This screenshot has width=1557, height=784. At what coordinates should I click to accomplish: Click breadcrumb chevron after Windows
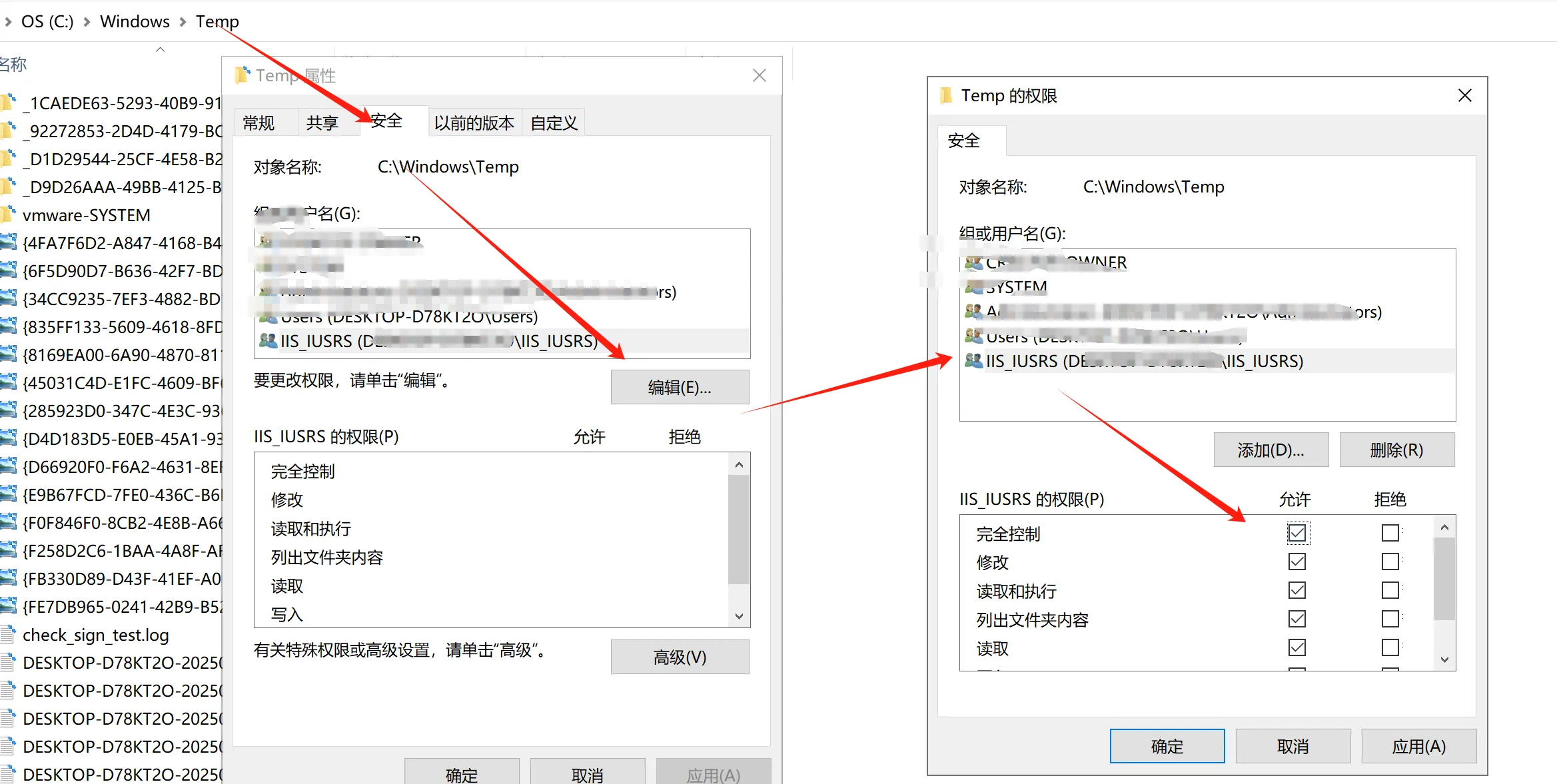(183, 22)
